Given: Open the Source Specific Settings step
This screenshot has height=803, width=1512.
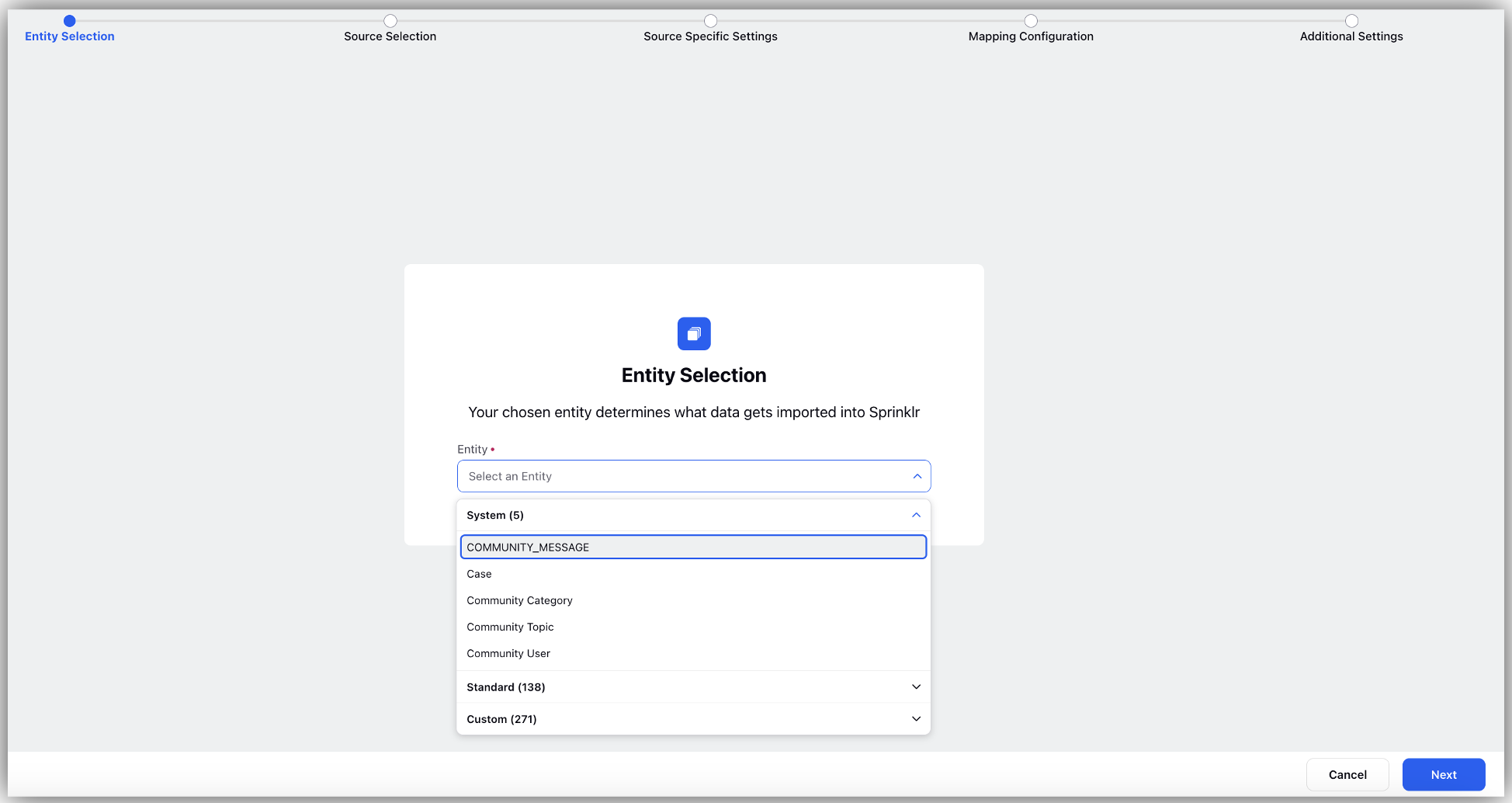Looking at the screenshot, I should [x=710, y=30].
